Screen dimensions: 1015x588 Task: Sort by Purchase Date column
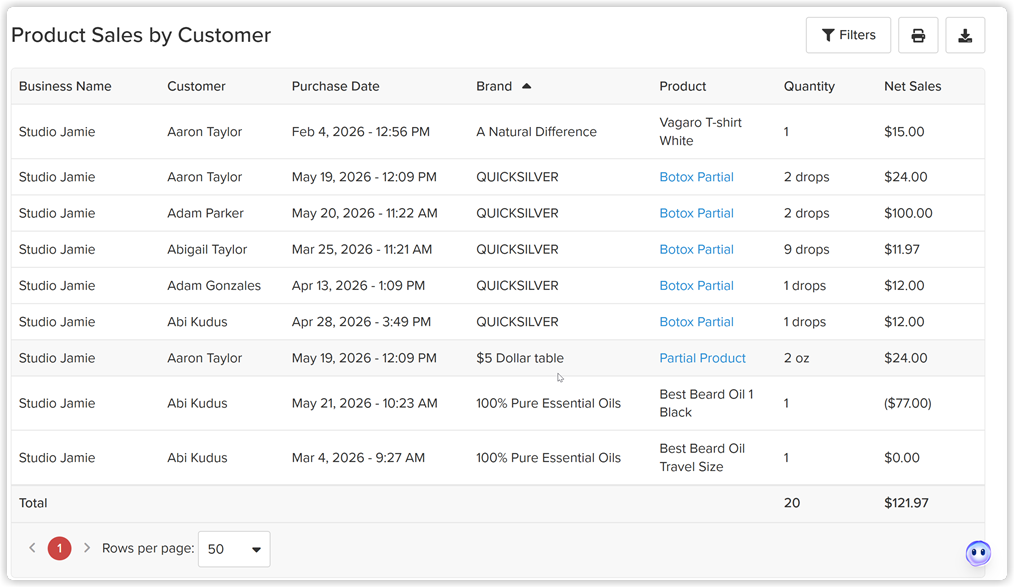tap(335, 86)
